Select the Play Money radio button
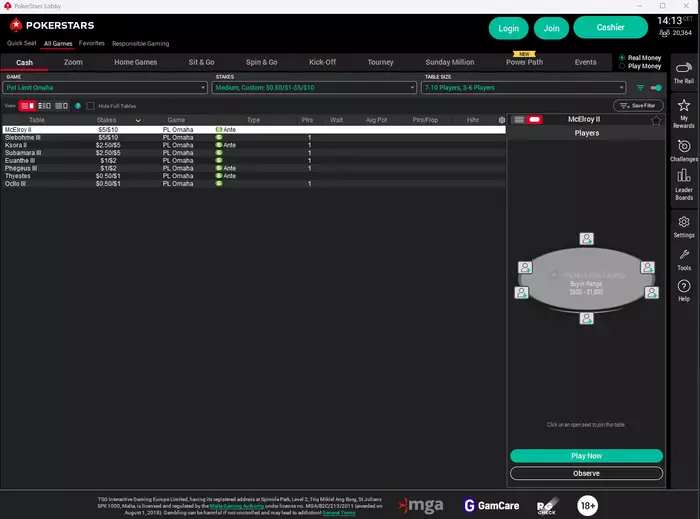The image size is (700, 519). click(622, 66)
